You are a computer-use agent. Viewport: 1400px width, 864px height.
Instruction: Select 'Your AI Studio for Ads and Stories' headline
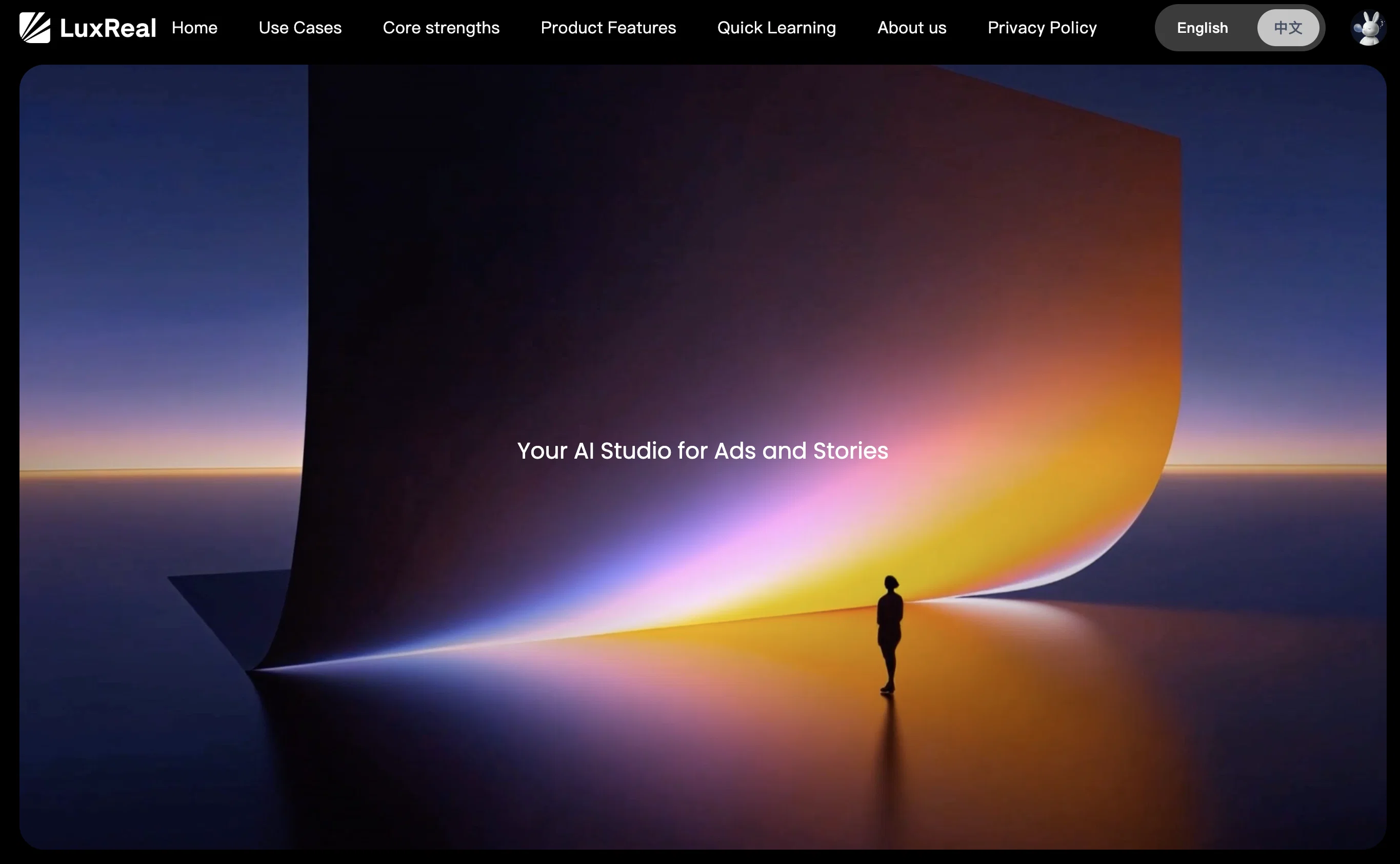(703, 451)
